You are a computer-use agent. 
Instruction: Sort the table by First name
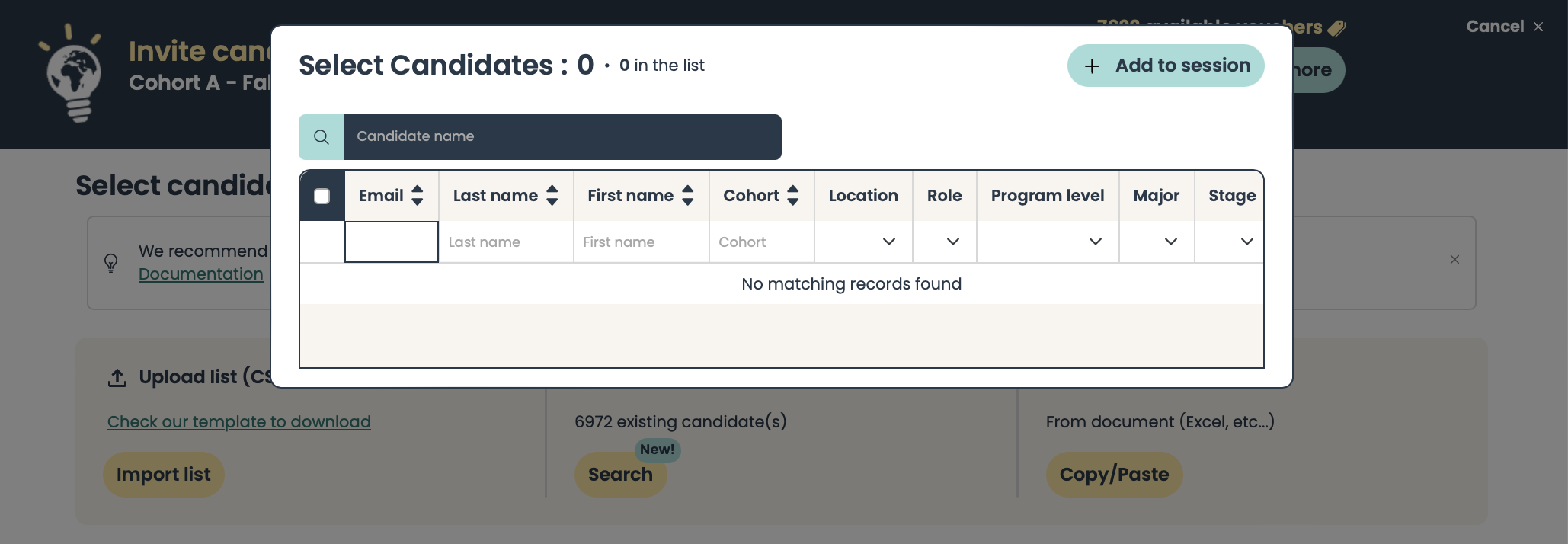point(687,196)
